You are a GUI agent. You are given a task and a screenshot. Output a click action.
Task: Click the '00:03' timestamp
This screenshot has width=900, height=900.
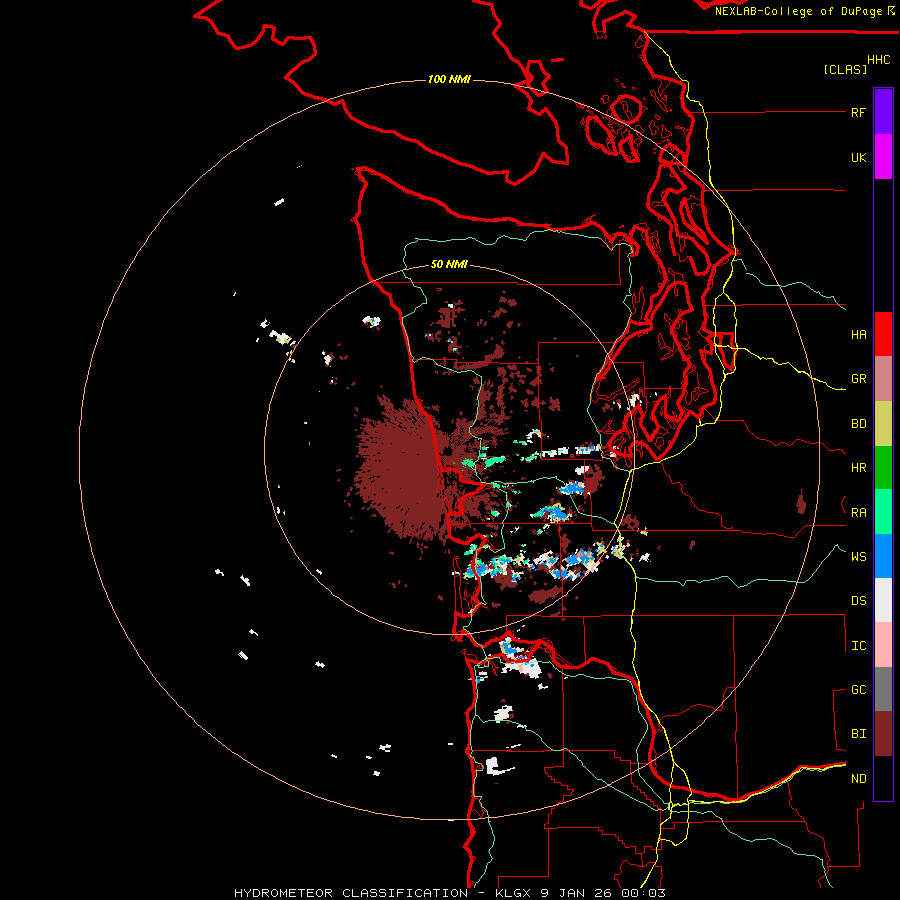click(643, 893)
